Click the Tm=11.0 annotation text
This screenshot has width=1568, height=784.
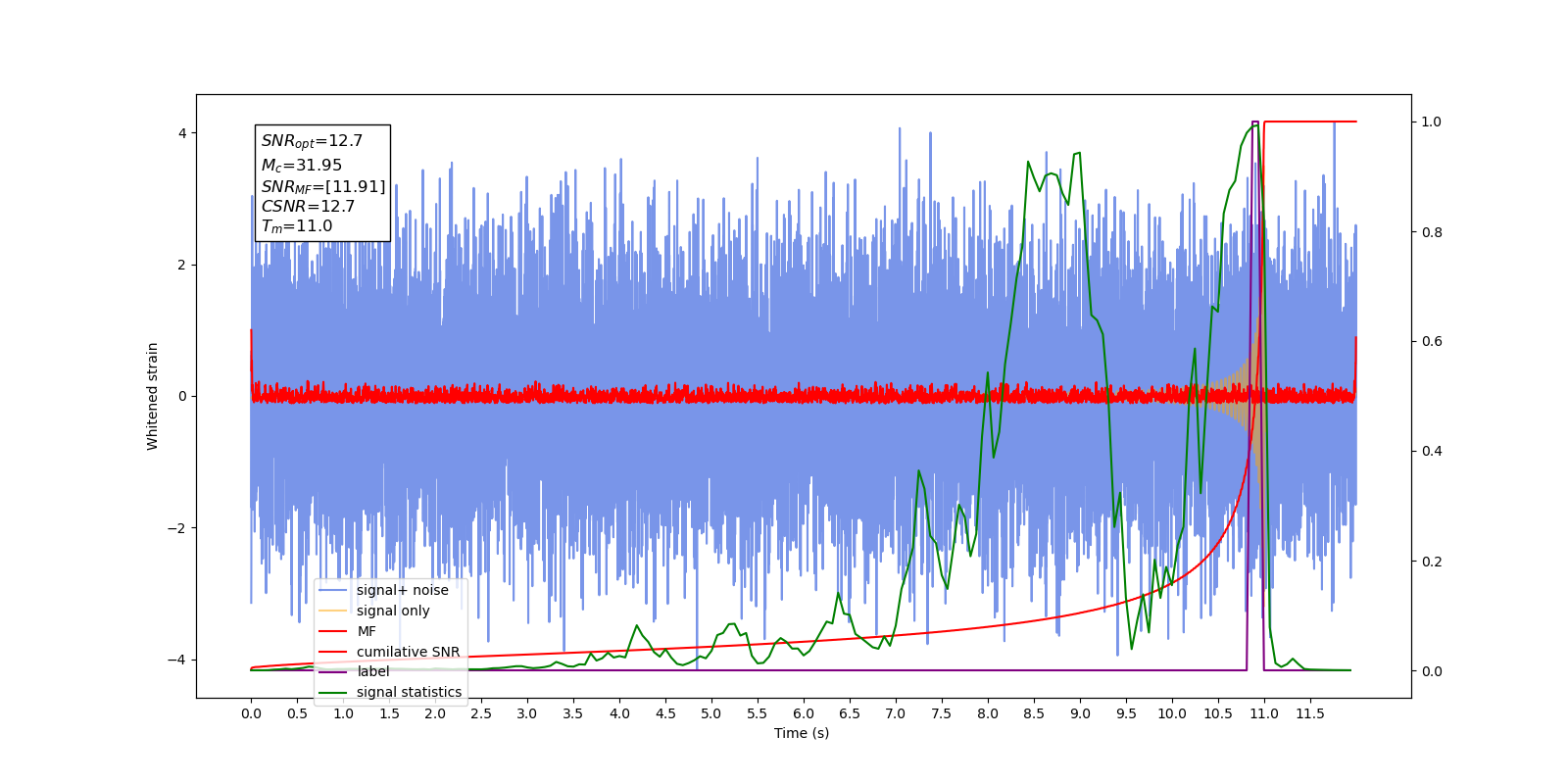[x=296, y=226]
